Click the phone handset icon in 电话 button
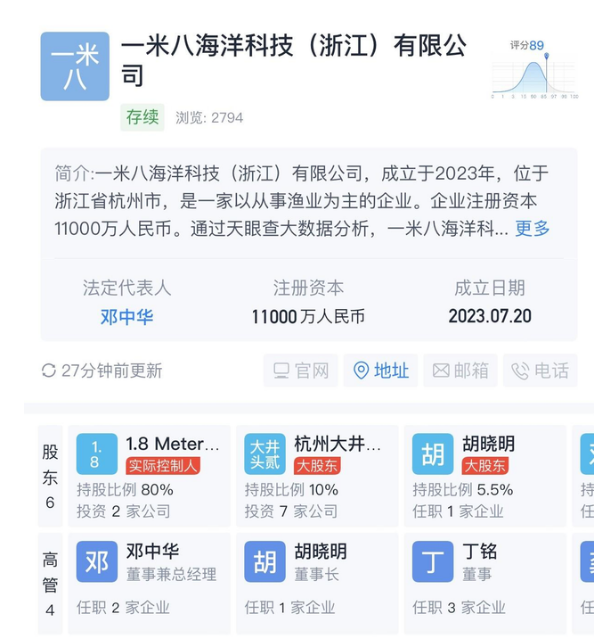 [x=520, y=371]
